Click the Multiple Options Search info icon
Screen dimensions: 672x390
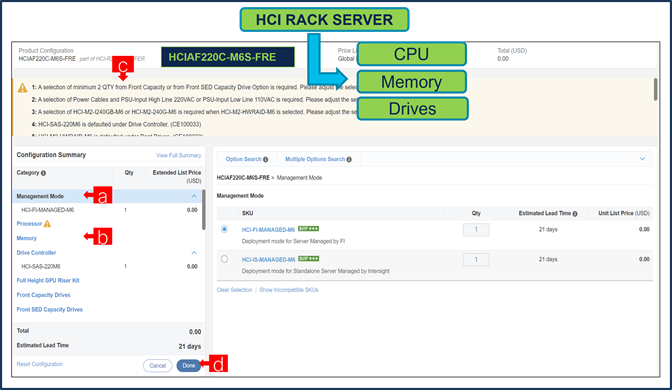coord(349,159)
